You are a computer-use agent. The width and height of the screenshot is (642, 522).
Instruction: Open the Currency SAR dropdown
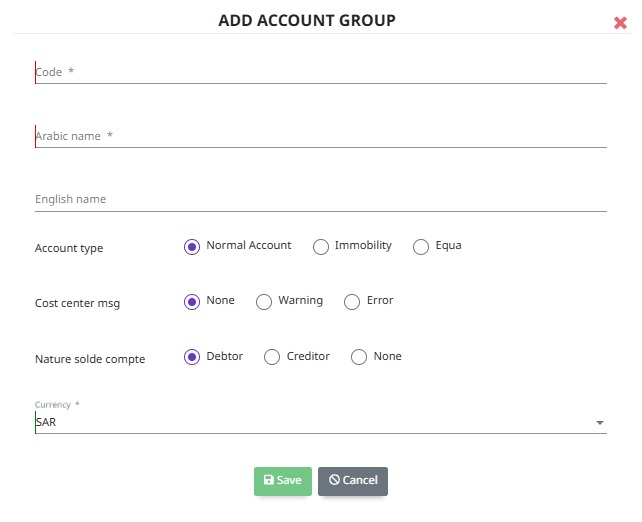pyautogui.click(x=321, y=422)
